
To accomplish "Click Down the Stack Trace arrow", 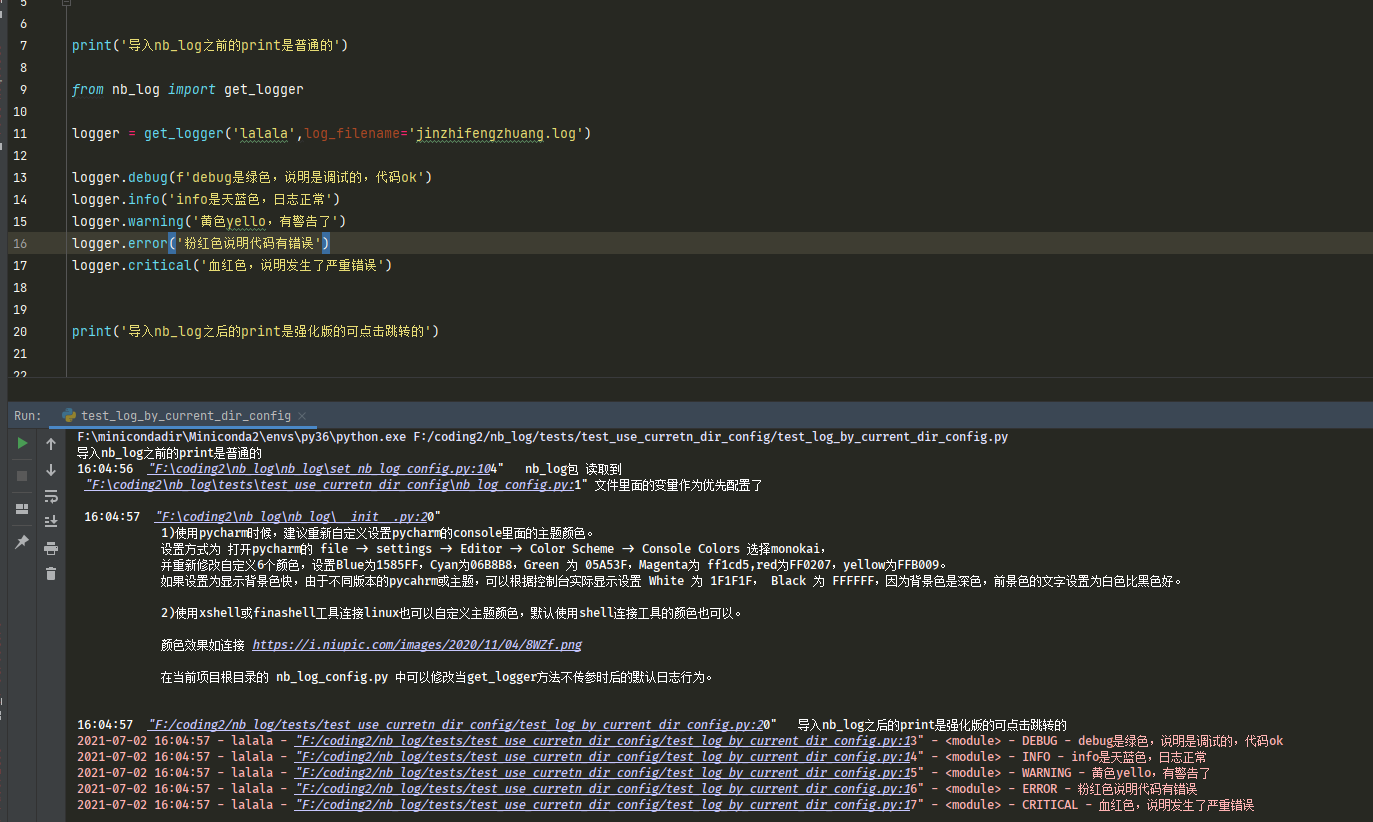I will tap(51, 470).
